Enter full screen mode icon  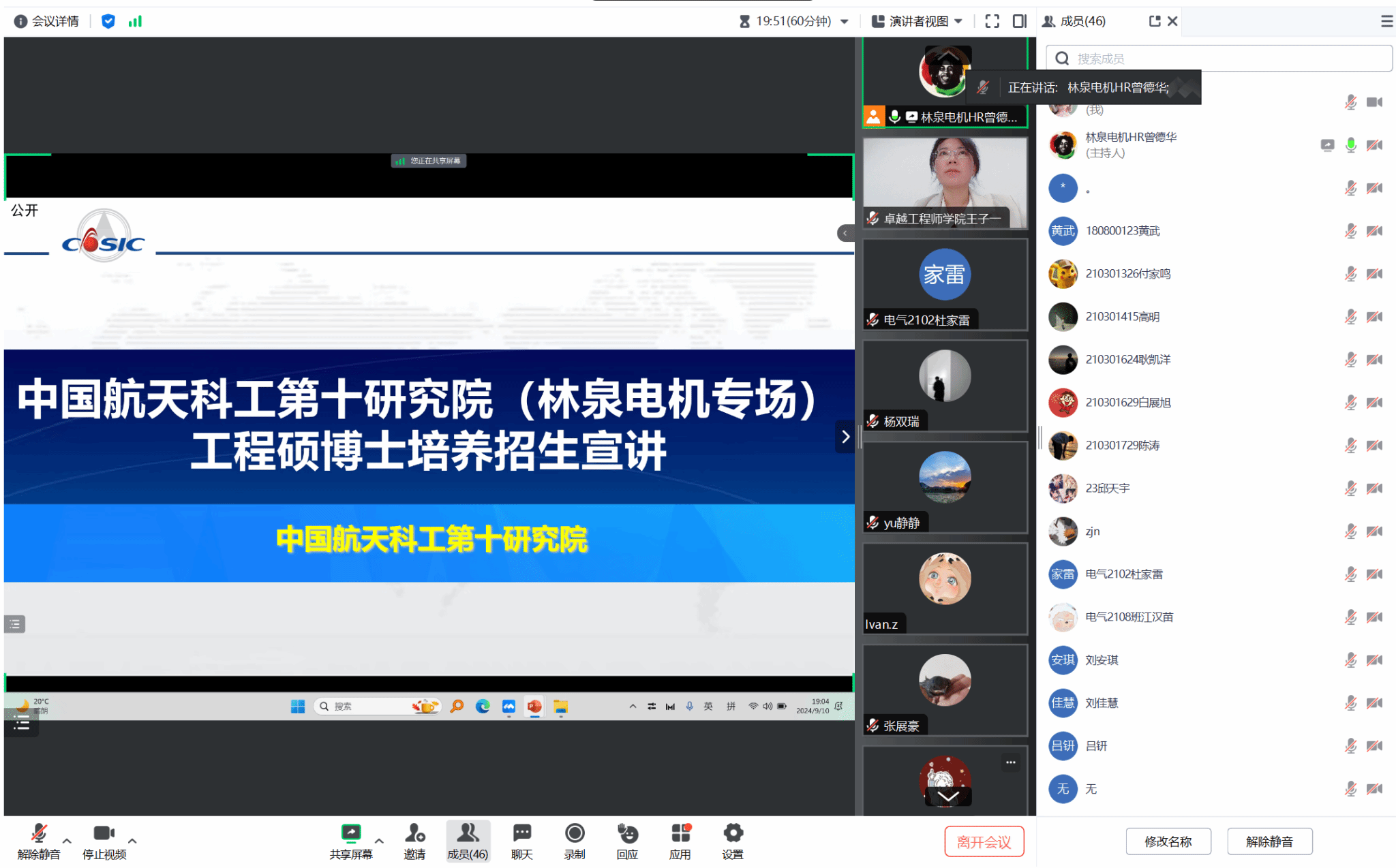point(992,21)
